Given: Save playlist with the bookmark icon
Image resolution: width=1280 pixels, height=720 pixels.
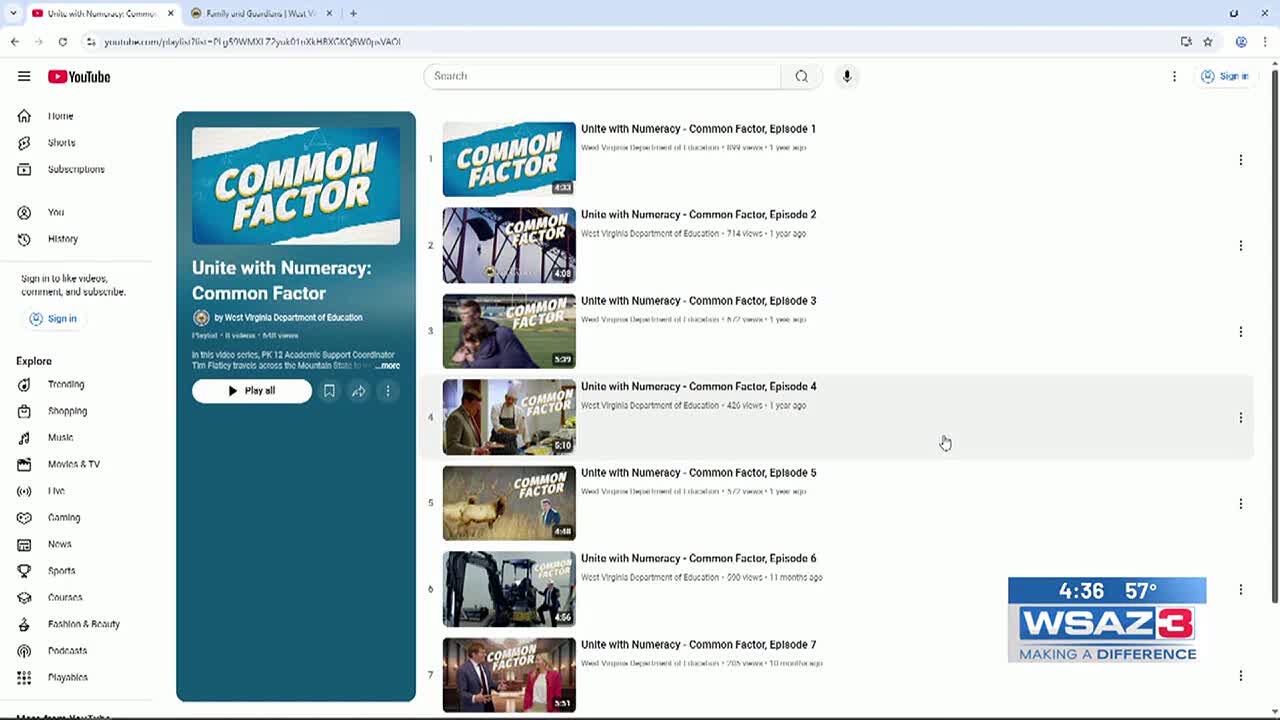Looking at the screenshot, I should coord(329,391).
